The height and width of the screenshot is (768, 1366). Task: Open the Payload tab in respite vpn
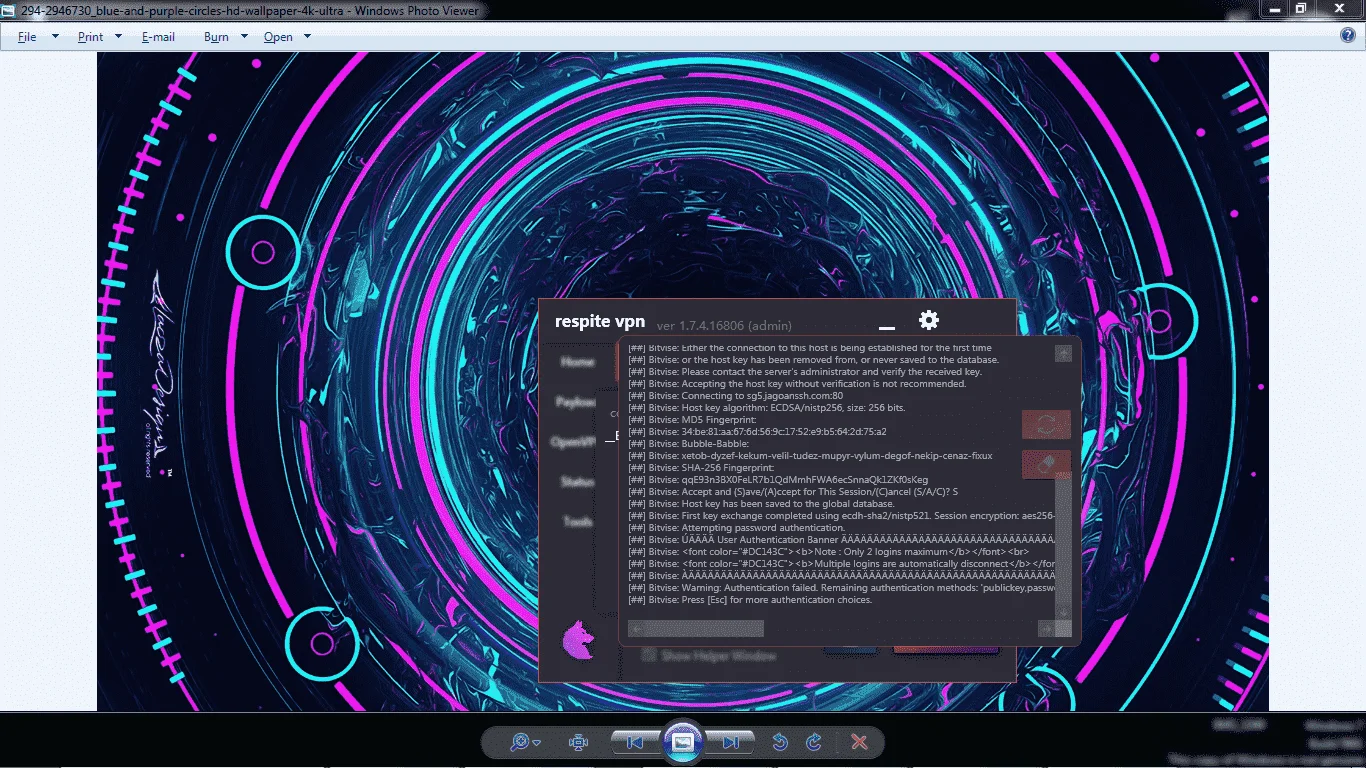coord(576,402)
